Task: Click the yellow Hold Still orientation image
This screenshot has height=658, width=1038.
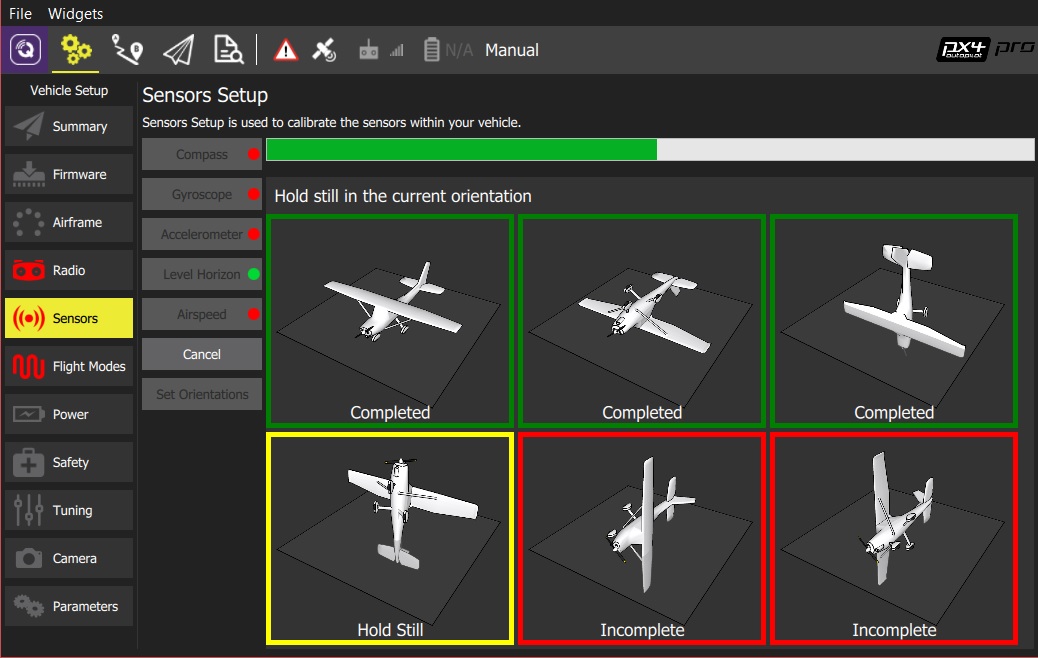Action: click(390, 537)
